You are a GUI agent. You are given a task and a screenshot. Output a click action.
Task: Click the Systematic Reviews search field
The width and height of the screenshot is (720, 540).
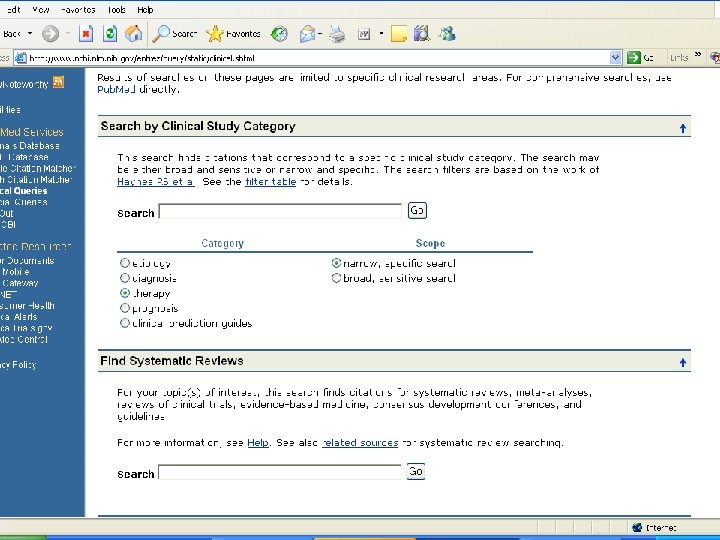point(280,472)
